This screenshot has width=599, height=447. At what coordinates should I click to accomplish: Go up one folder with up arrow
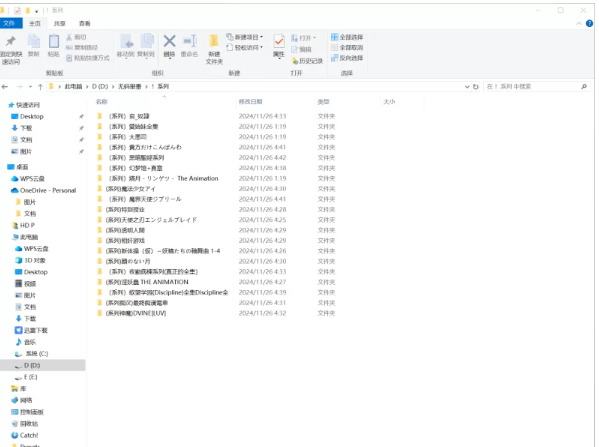point(40,87)
